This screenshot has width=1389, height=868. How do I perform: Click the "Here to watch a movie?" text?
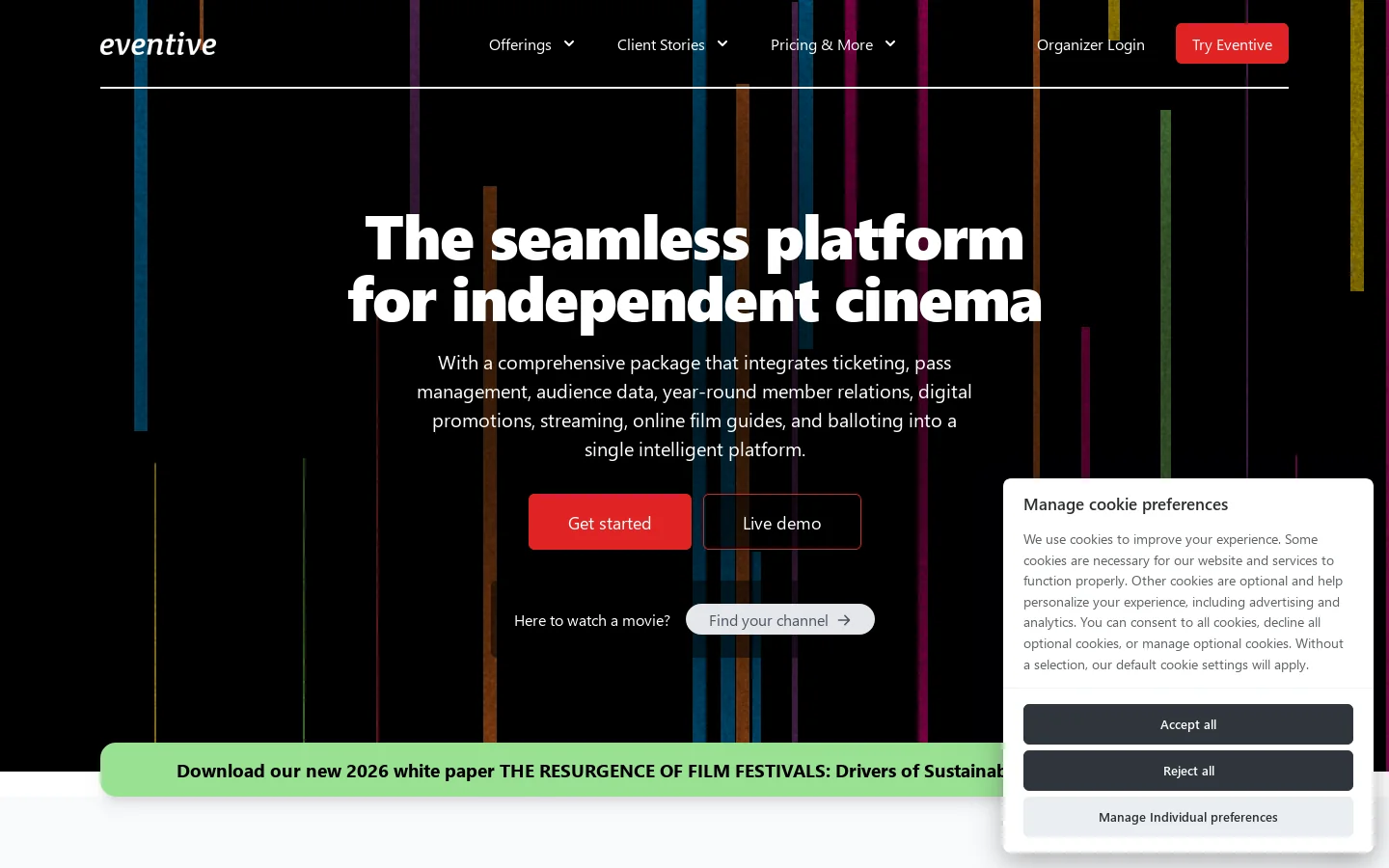[592, 620]
